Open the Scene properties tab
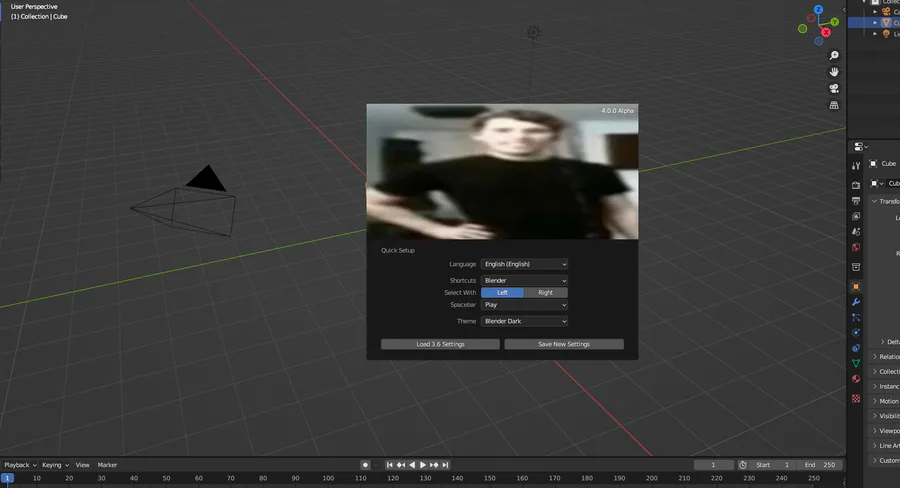 coord(856,231)
